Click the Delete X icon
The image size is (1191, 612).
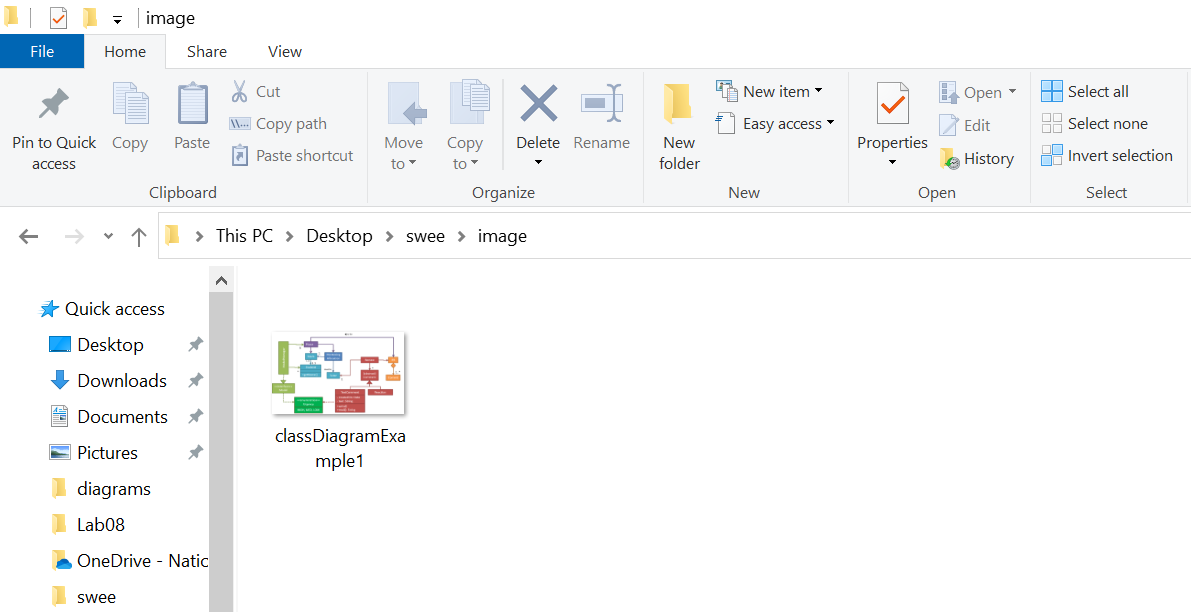tap(539, 103)
